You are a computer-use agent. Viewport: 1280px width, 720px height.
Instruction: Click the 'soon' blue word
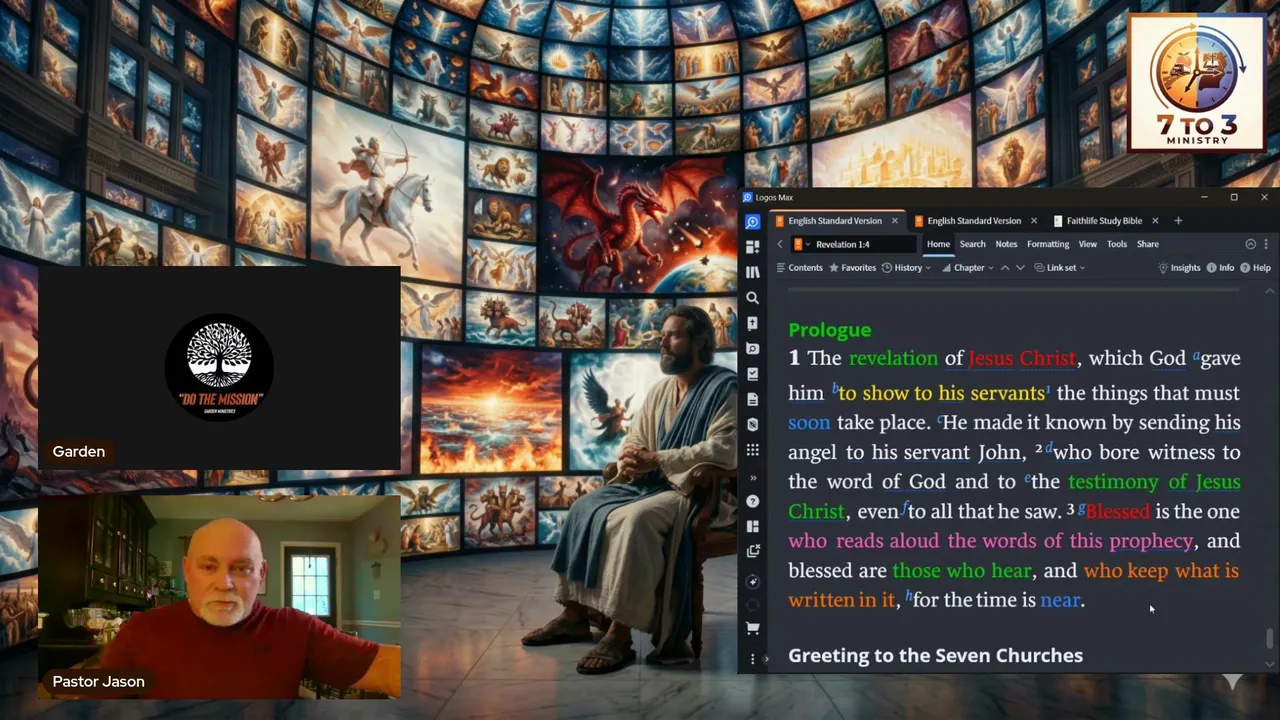809,423
